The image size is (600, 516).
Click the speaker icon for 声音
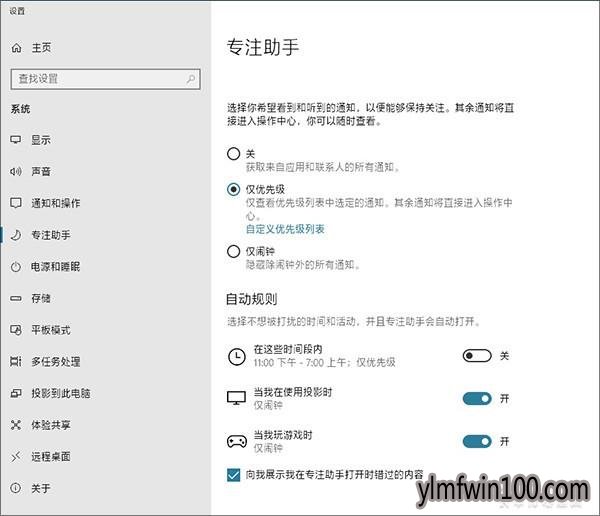click(16, 171)
